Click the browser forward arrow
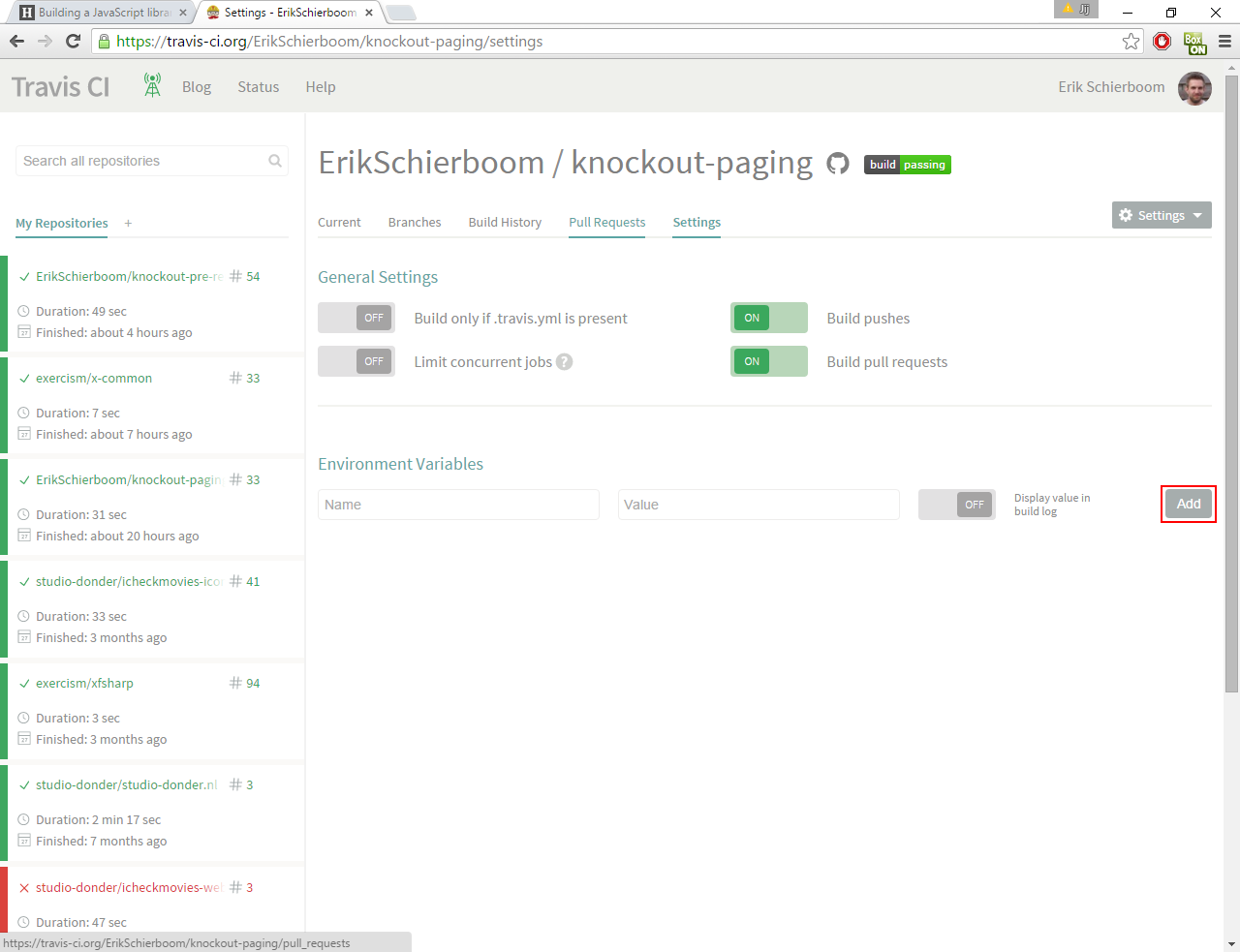The height and width of the screenshot is (952, 1240). (x=45, y=41)
